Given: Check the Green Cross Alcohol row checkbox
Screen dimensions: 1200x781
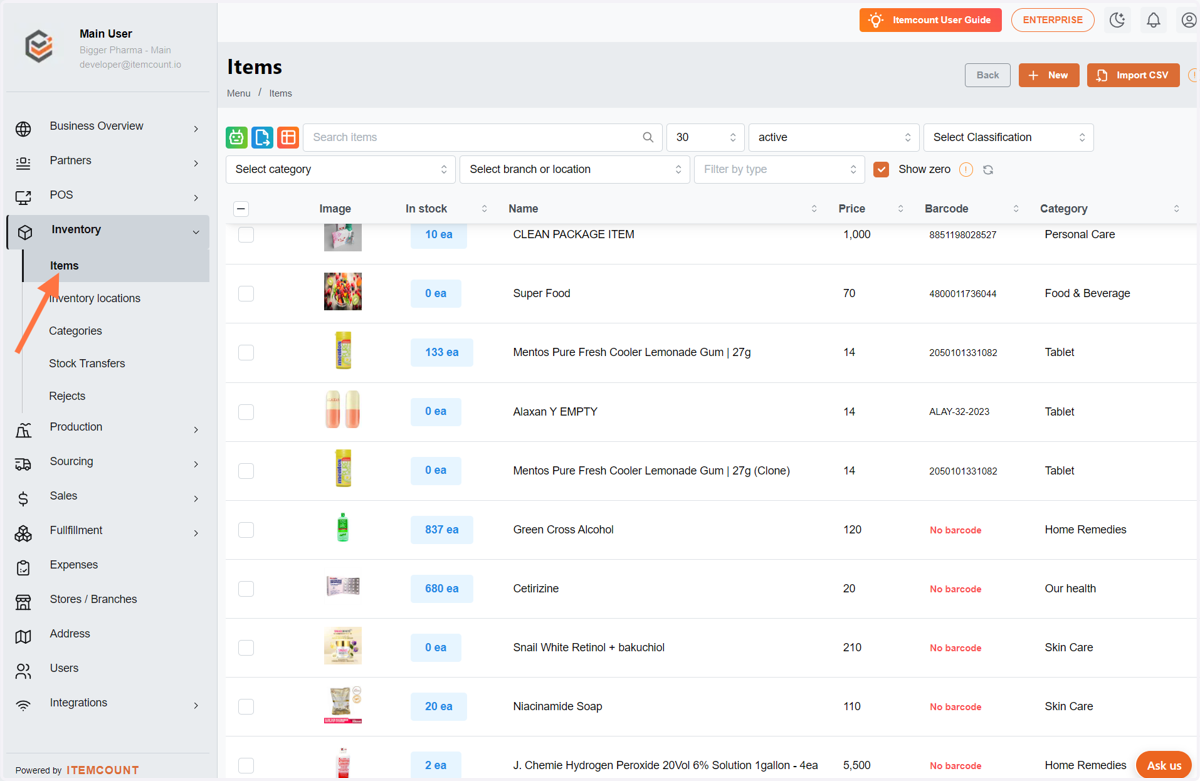Looking at the screenshot, I should pos(246,530).
